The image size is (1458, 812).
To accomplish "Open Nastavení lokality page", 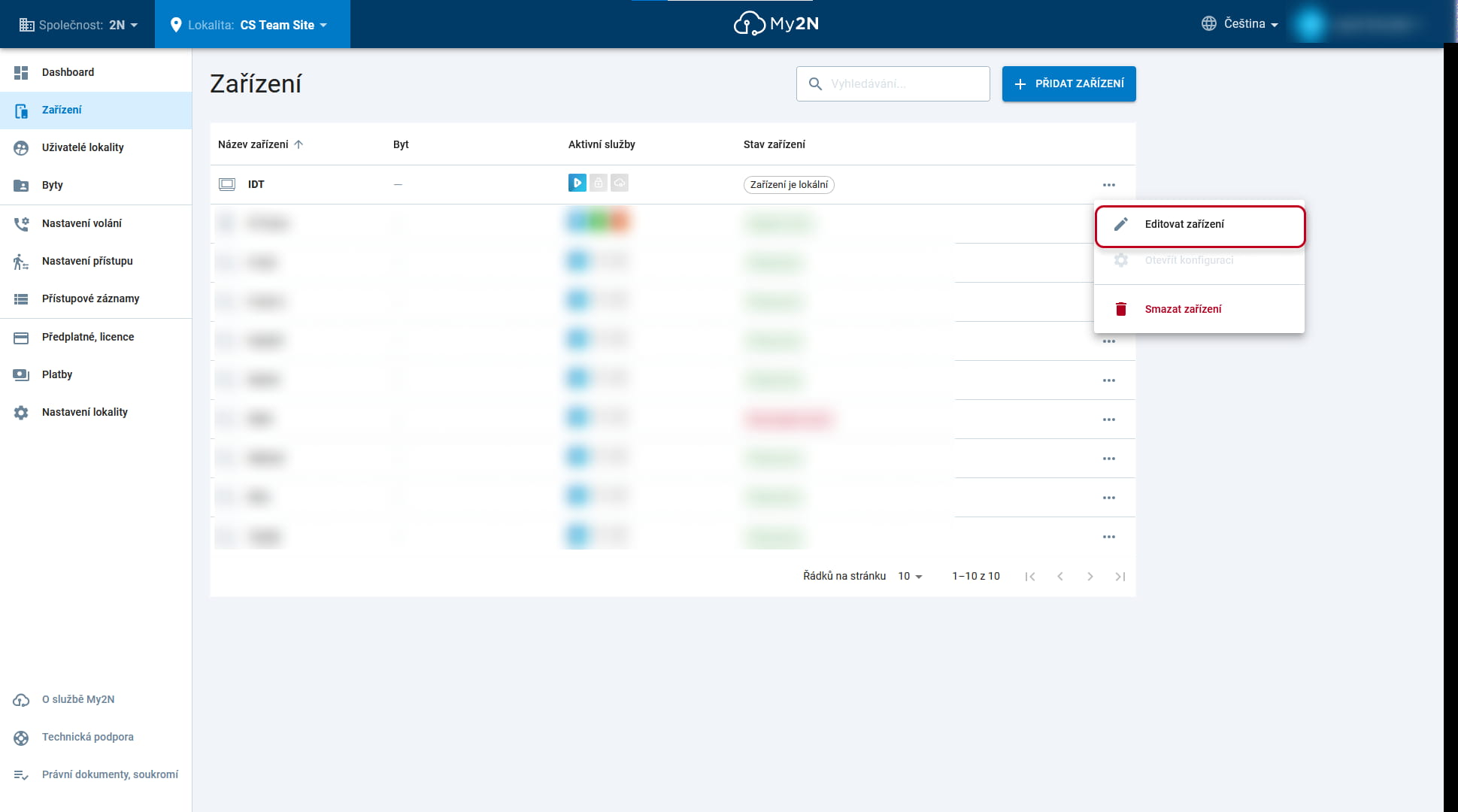I will (x=95, y=413).
